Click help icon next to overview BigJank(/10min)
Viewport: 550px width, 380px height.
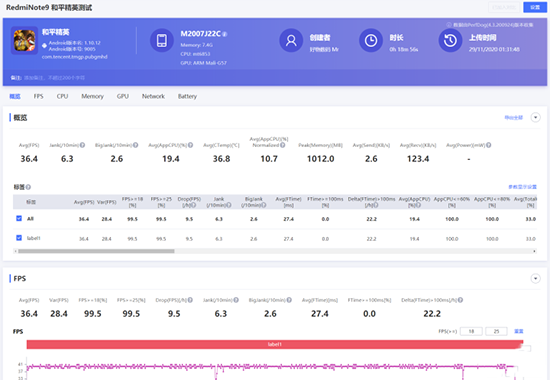pos(135,145)
